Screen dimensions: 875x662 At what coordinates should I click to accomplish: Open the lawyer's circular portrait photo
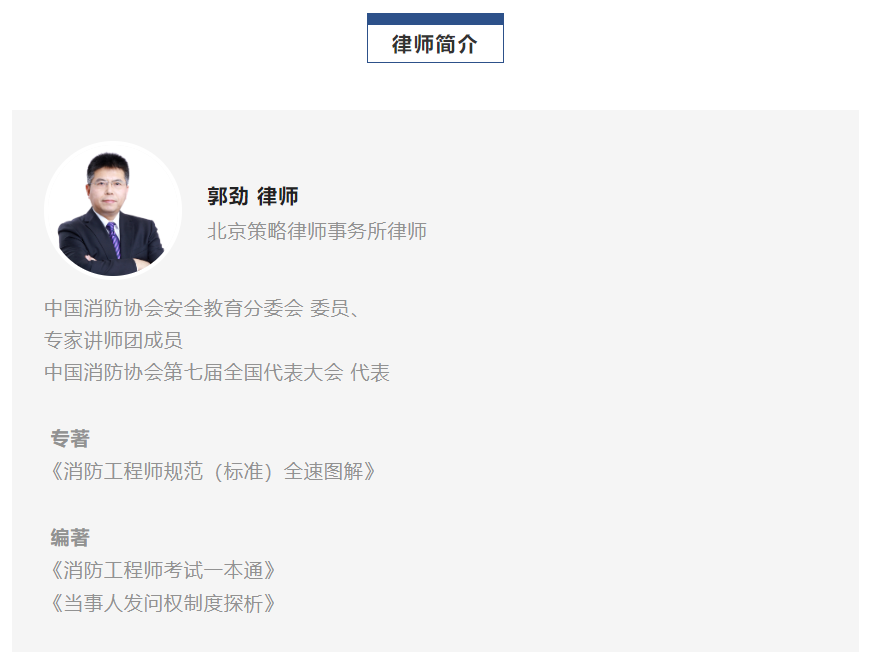pos(113,209)
